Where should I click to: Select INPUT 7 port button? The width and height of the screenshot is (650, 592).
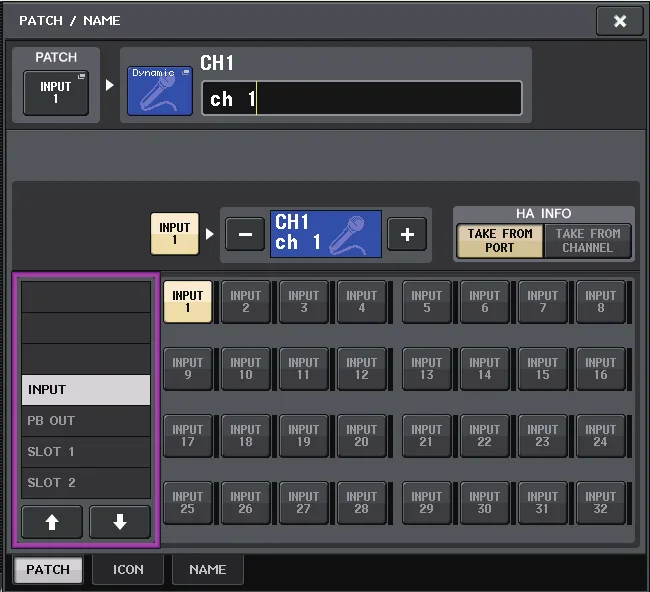543,302
